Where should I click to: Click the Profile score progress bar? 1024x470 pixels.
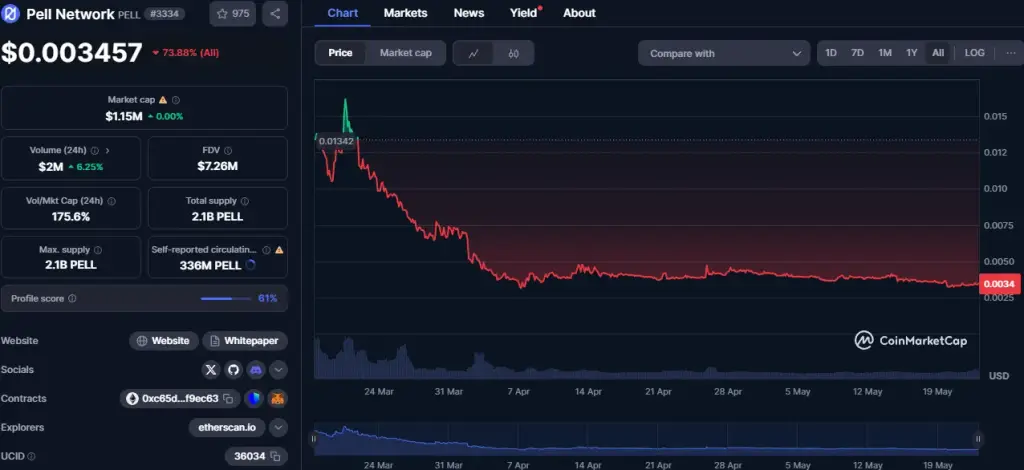pos(226,298)
